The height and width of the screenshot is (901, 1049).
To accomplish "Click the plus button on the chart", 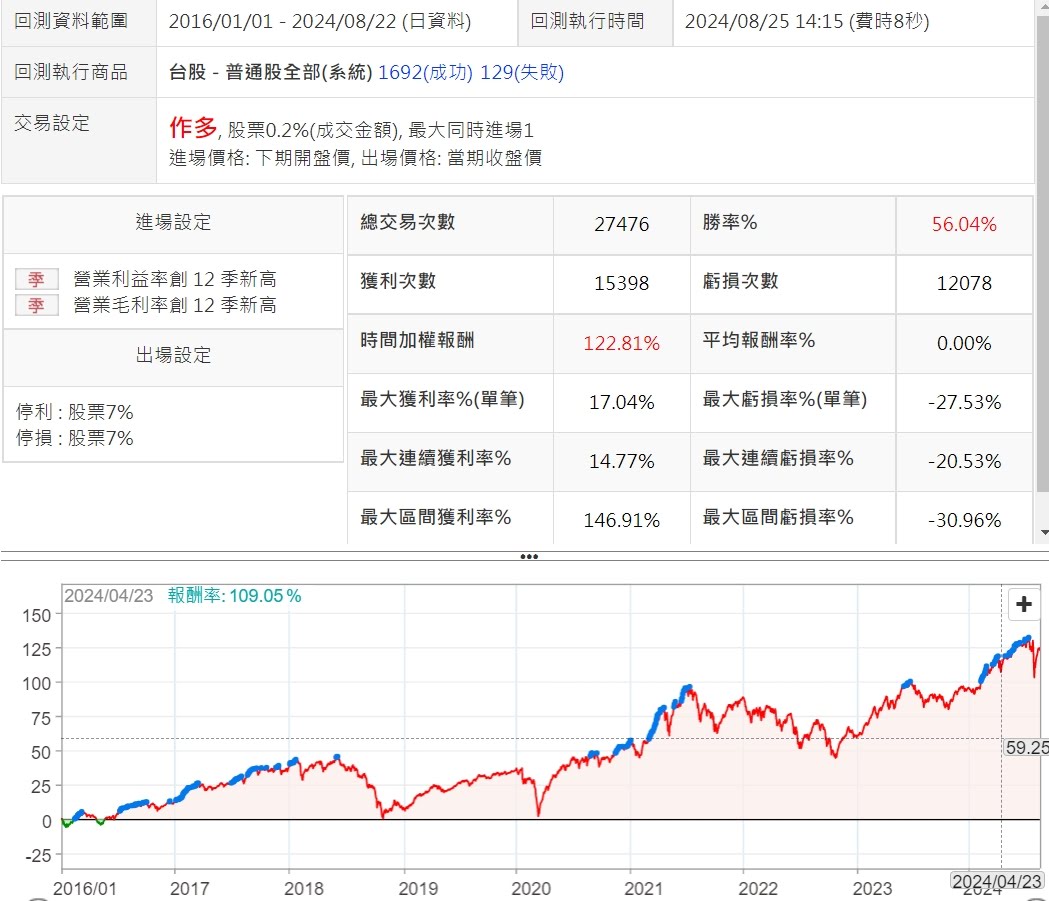I will [1023, 604].
